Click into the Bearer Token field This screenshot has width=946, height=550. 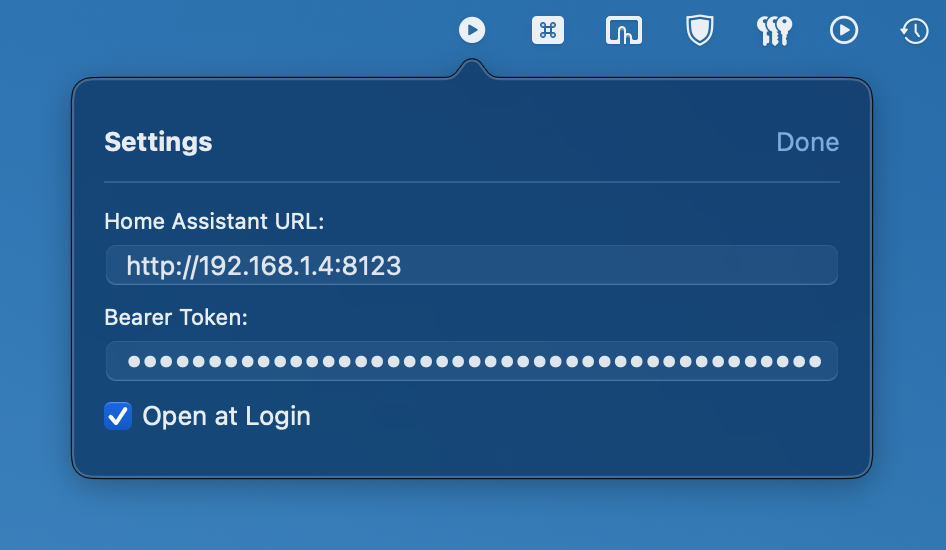(x=472, y=361)
